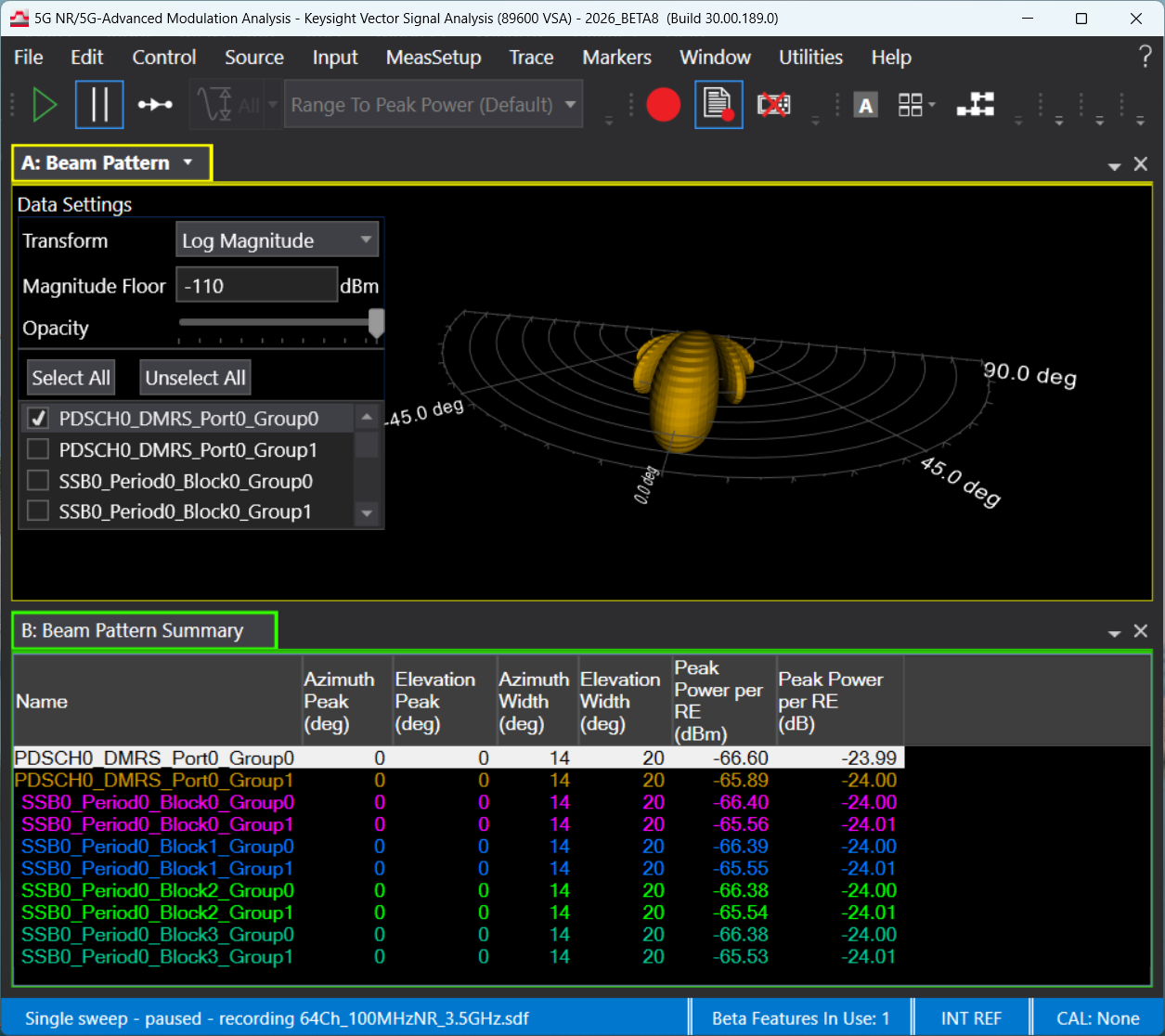
Task: Click the Opacity slider handle
Action: [376, 324]
